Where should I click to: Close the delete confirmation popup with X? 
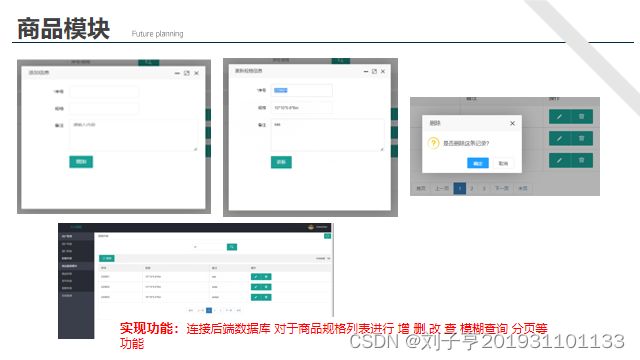click(x=512, y=123)
